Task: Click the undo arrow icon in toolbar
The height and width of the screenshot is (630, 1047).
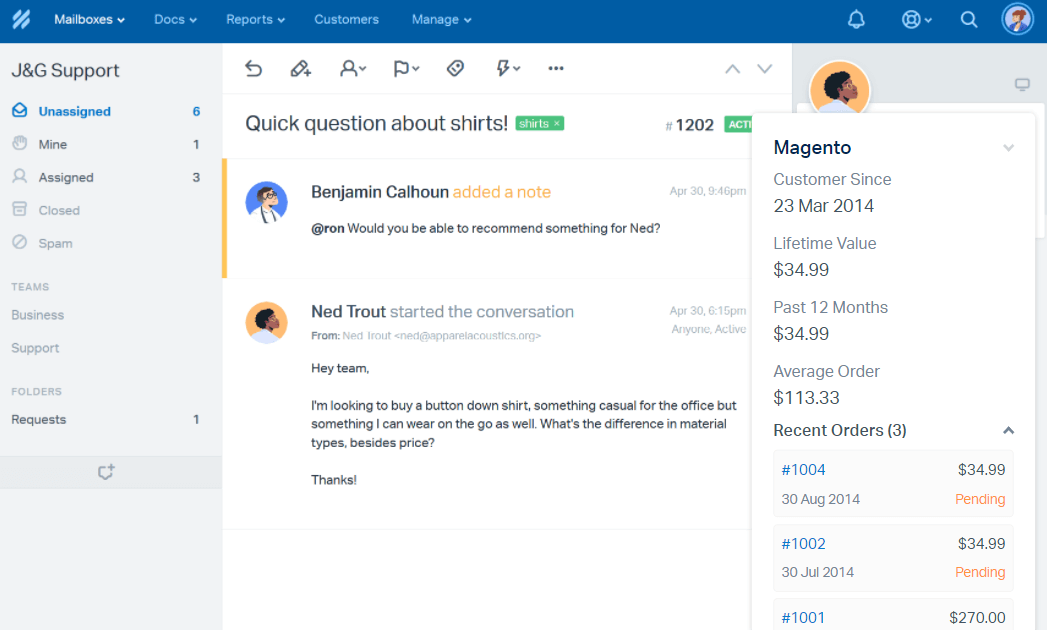Action: [254, 68]
